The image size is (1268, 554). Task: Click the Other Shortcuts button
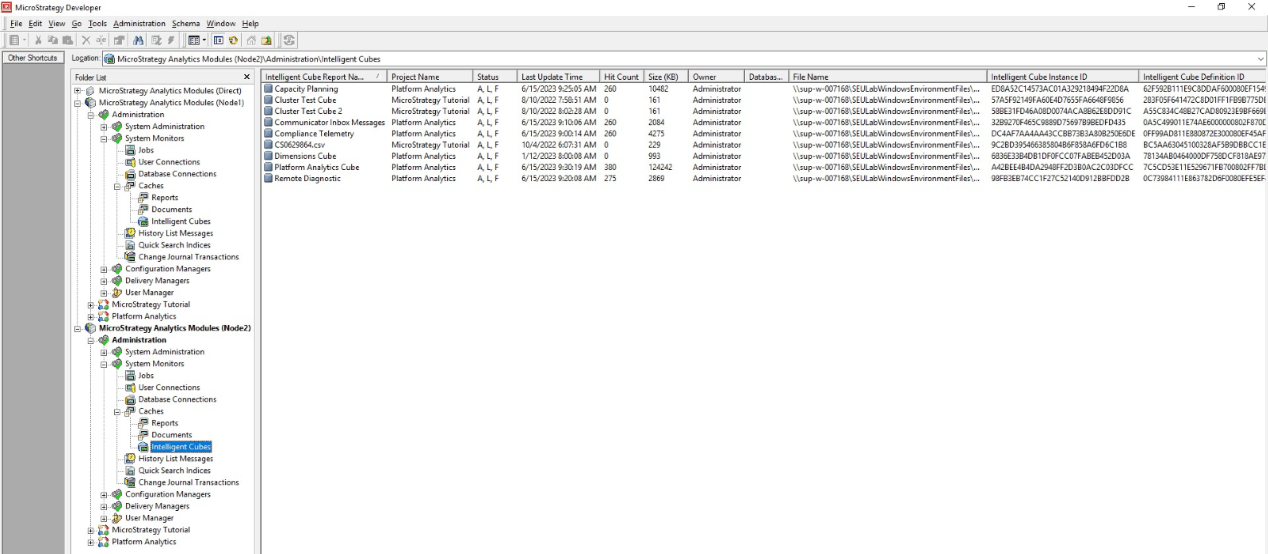[x=32, y=59]
